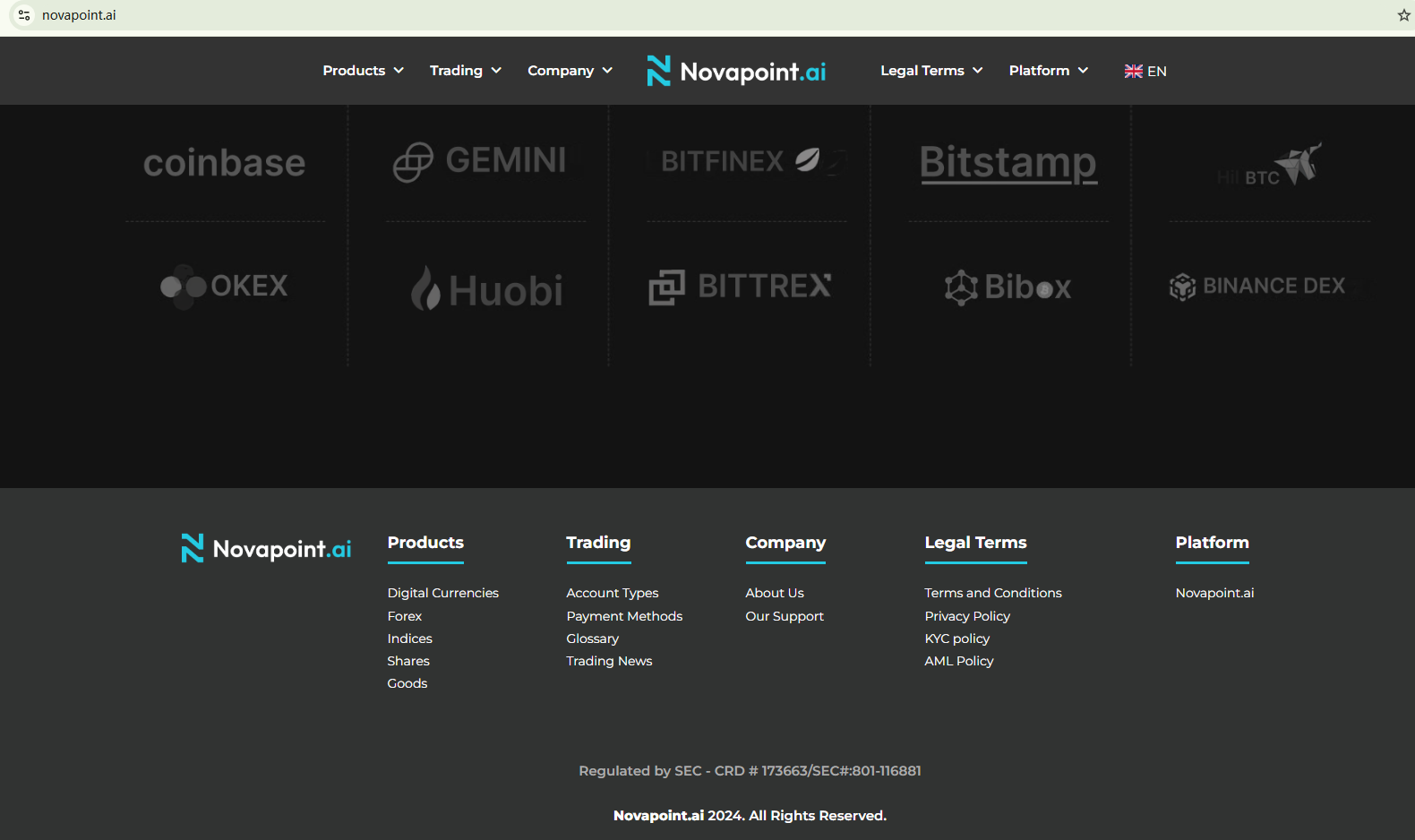Screen dimensions: 1415x840
Task: Read the Terms and Conditions link
Action: [x=993, y=593]
